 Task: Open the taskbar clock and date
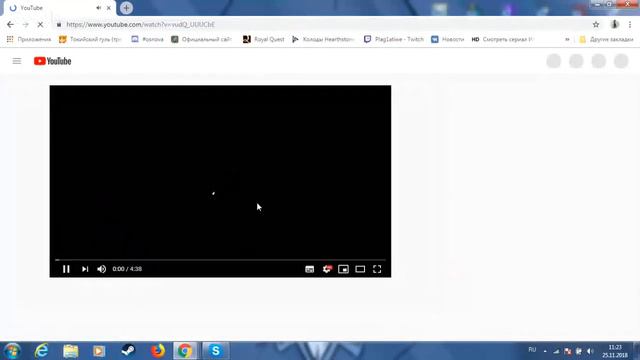click(615, 351)
